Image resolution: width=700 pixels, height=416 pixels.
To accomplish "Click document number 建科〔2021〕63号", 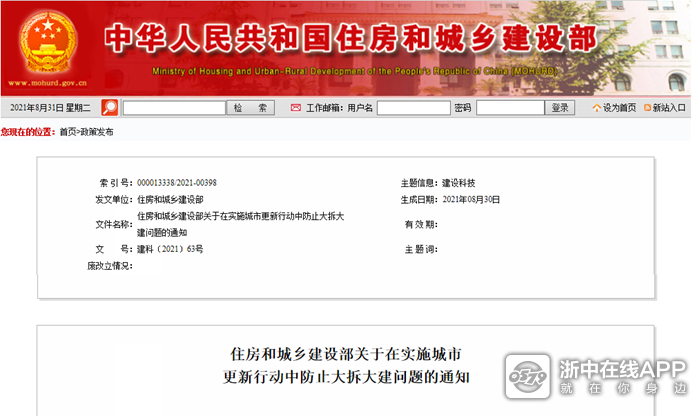I will [x=170, y=249].
